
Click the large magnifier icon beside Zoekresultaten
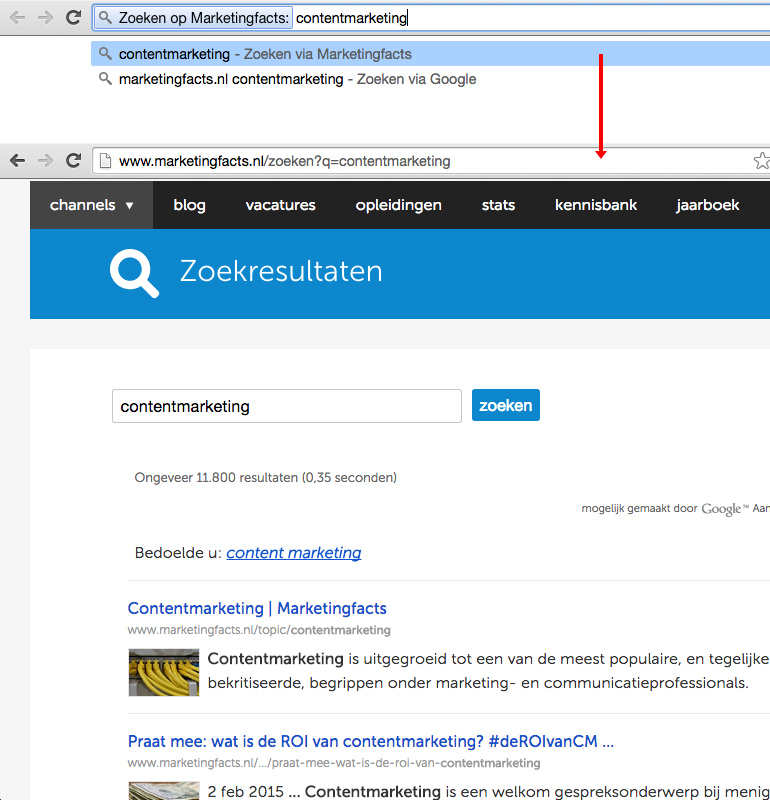tap(134, 272)
